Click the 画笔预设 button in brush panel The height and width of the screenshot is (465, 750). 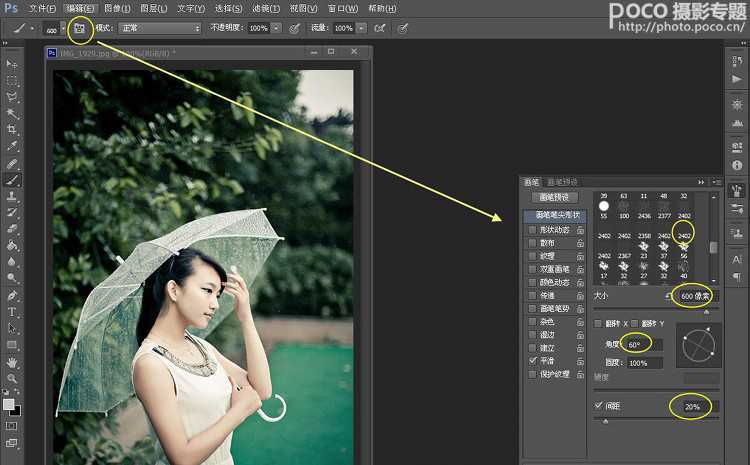point(554,198)
